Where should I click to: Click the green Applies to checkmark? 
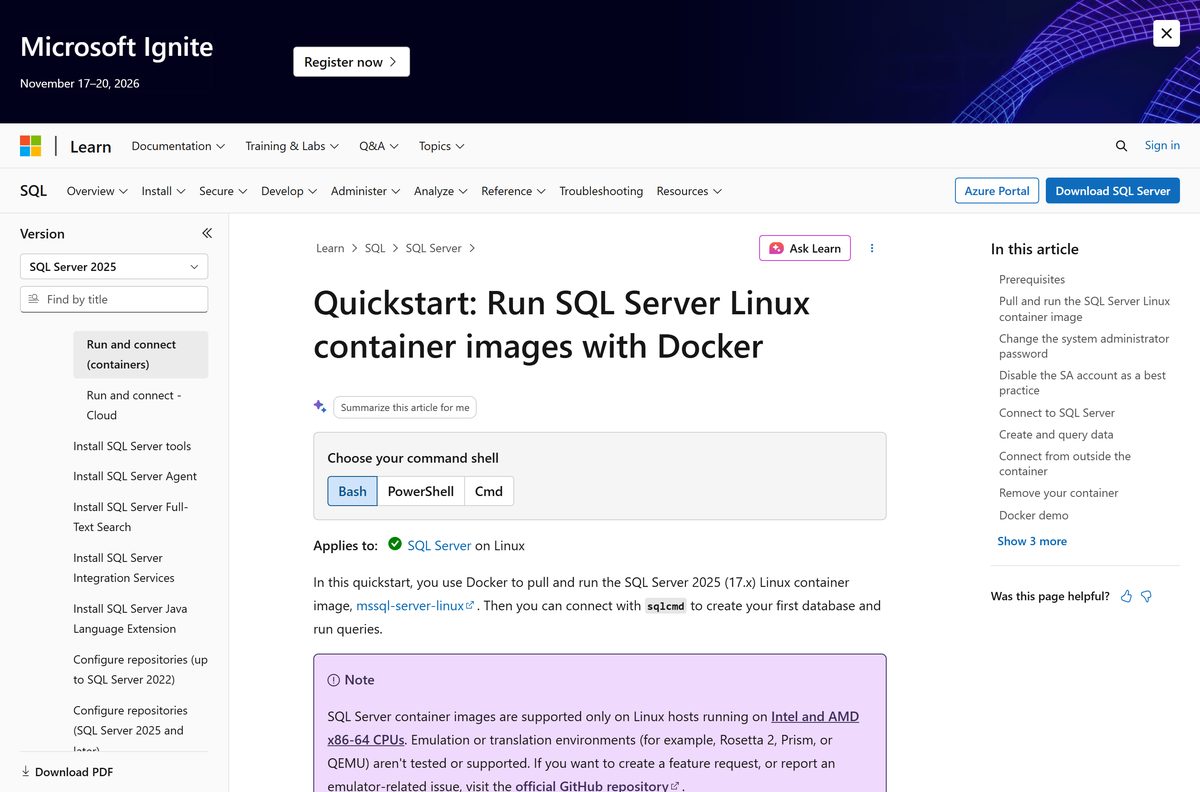pos(395,544)
